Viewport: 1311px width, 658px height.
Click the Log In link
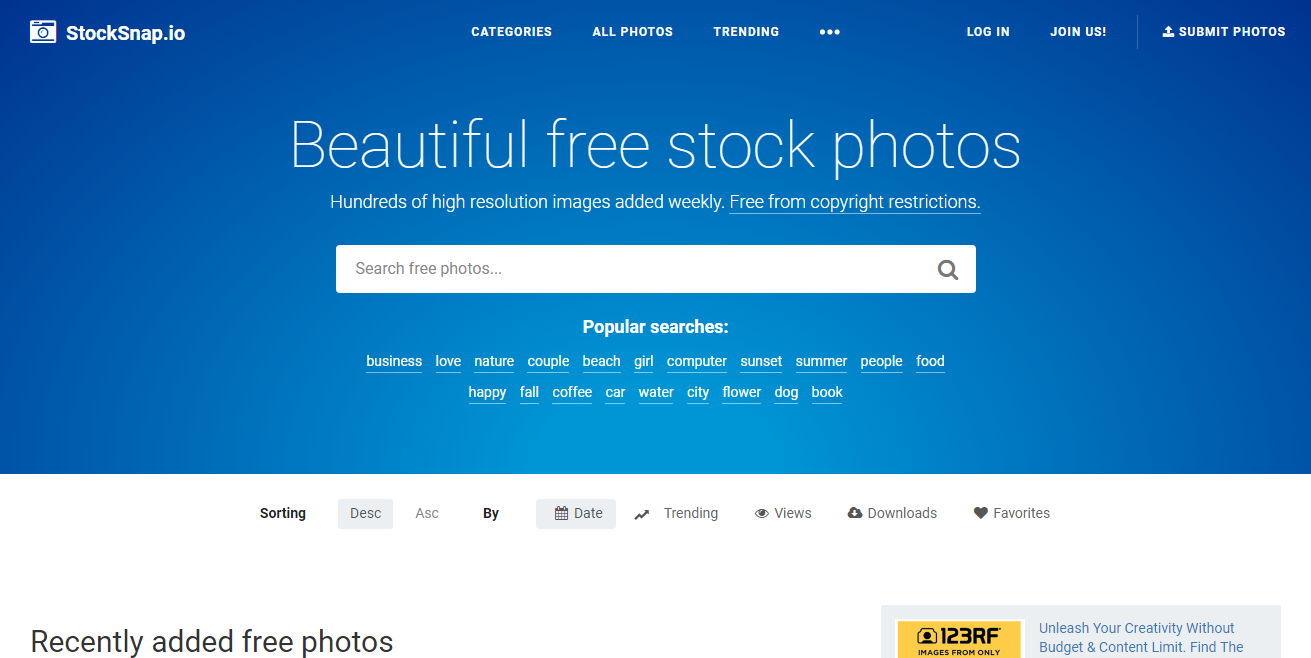click(988, 32)
